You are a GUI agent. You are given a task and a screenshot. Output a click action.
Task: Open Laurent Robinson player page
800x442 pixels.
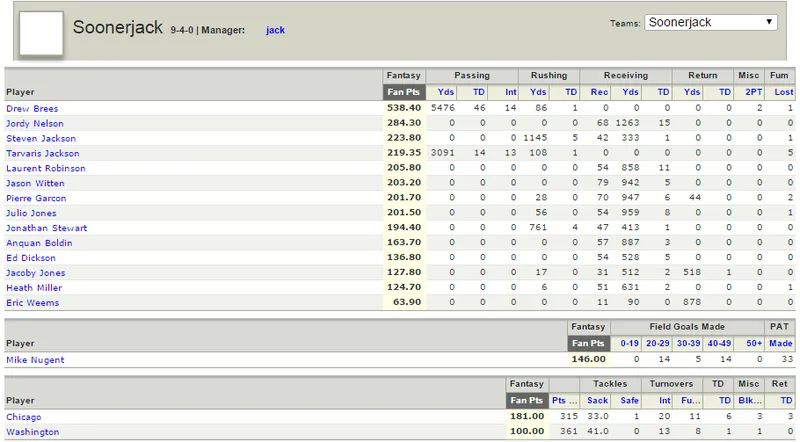(x=46, y=168)
